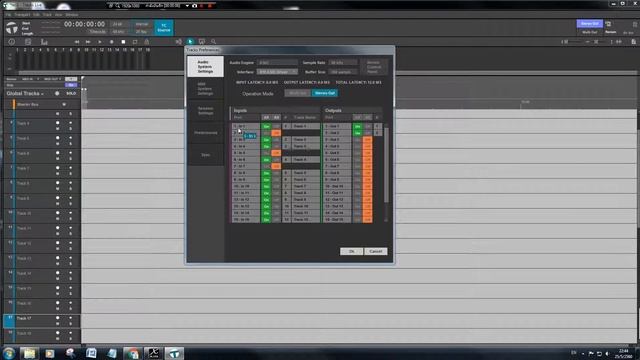Click the info icon in the toolbar
640x360 pixels.
tap(11, 42)
